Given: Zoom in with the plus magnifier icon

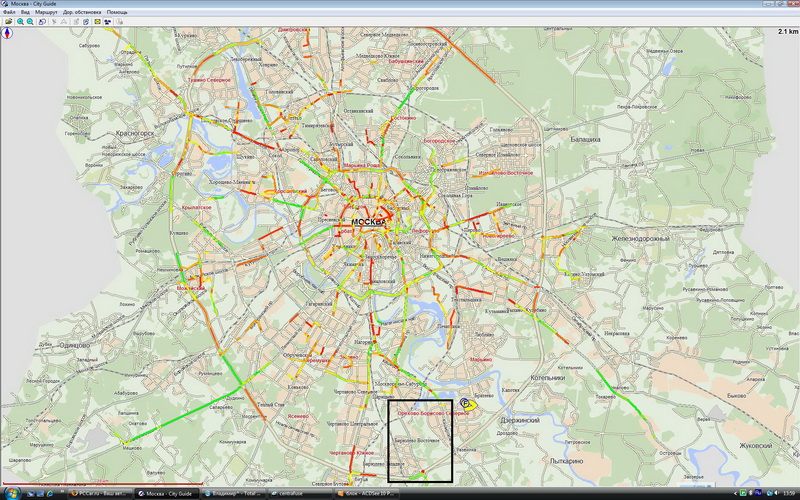Looking at the screenshot, I should (x=19, y=20).
